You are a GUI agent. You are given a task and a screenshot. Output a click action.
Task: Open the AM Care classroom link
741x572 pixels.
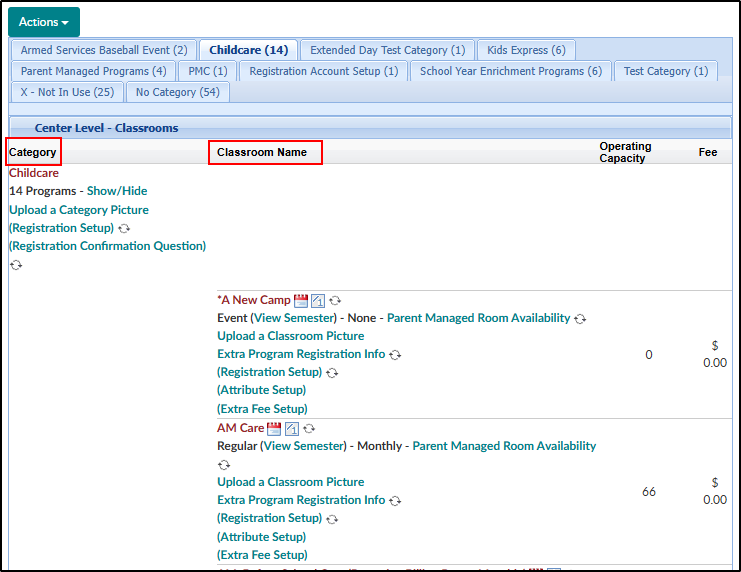241,428
